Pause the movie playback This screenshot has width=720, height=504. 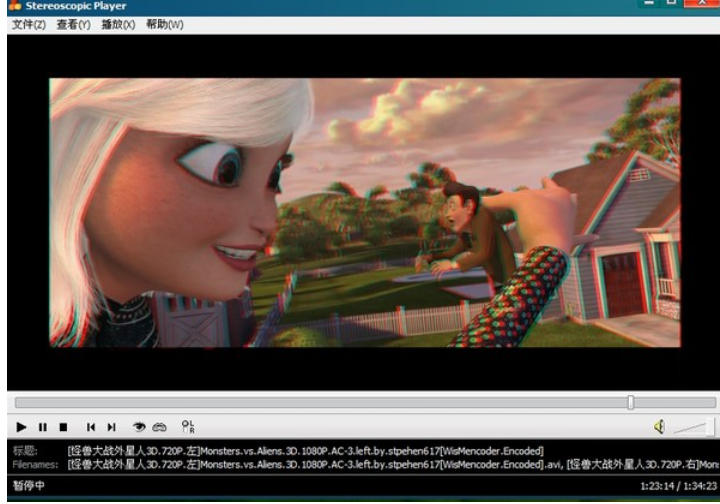click(x=43, y=427)
